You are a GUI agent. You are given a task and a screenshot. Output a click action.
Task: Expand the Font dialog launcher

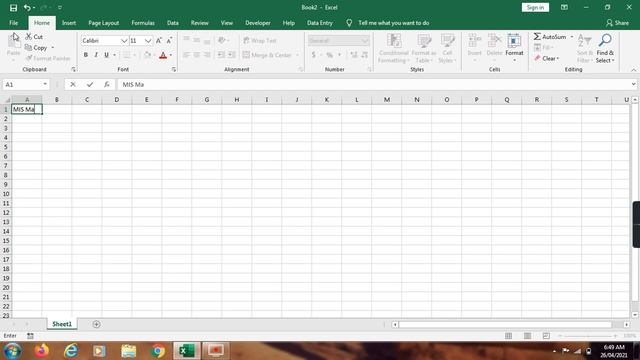(x=174, y=70)
